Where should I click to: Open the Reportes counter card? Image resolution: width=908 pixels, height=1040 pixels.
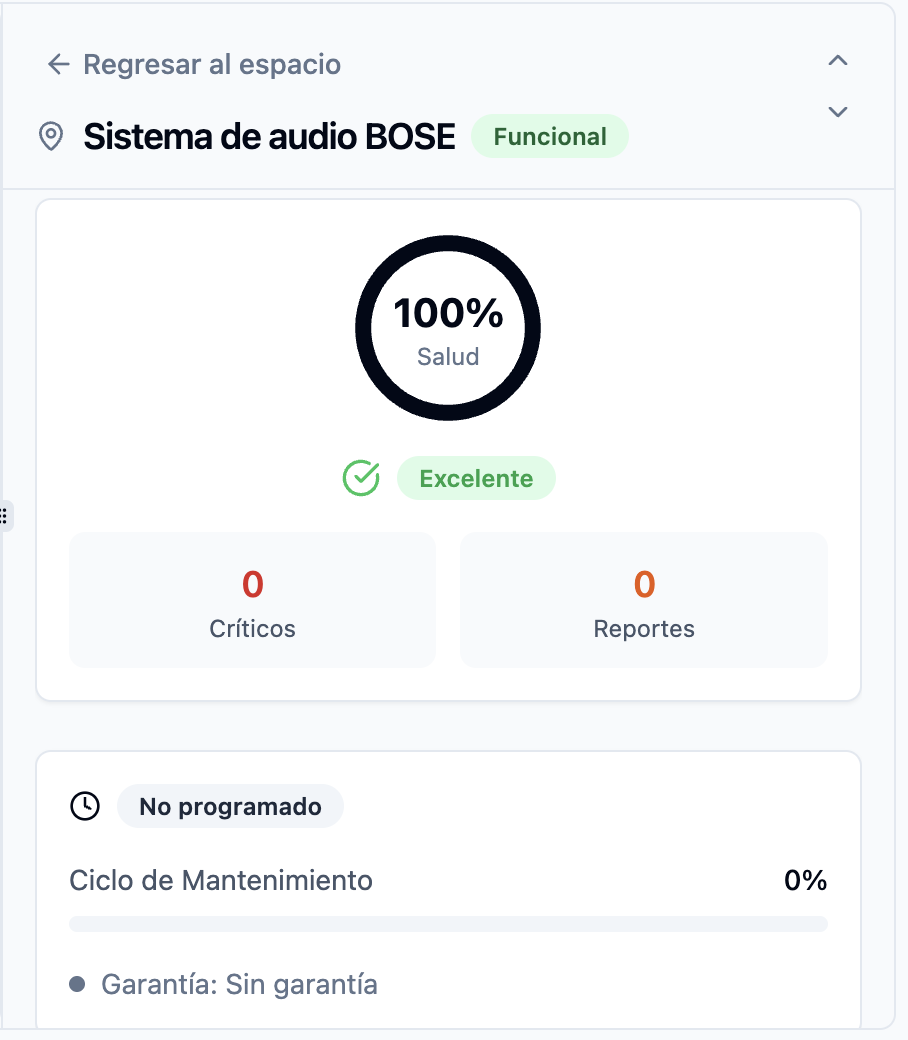(x=644, y=600)
